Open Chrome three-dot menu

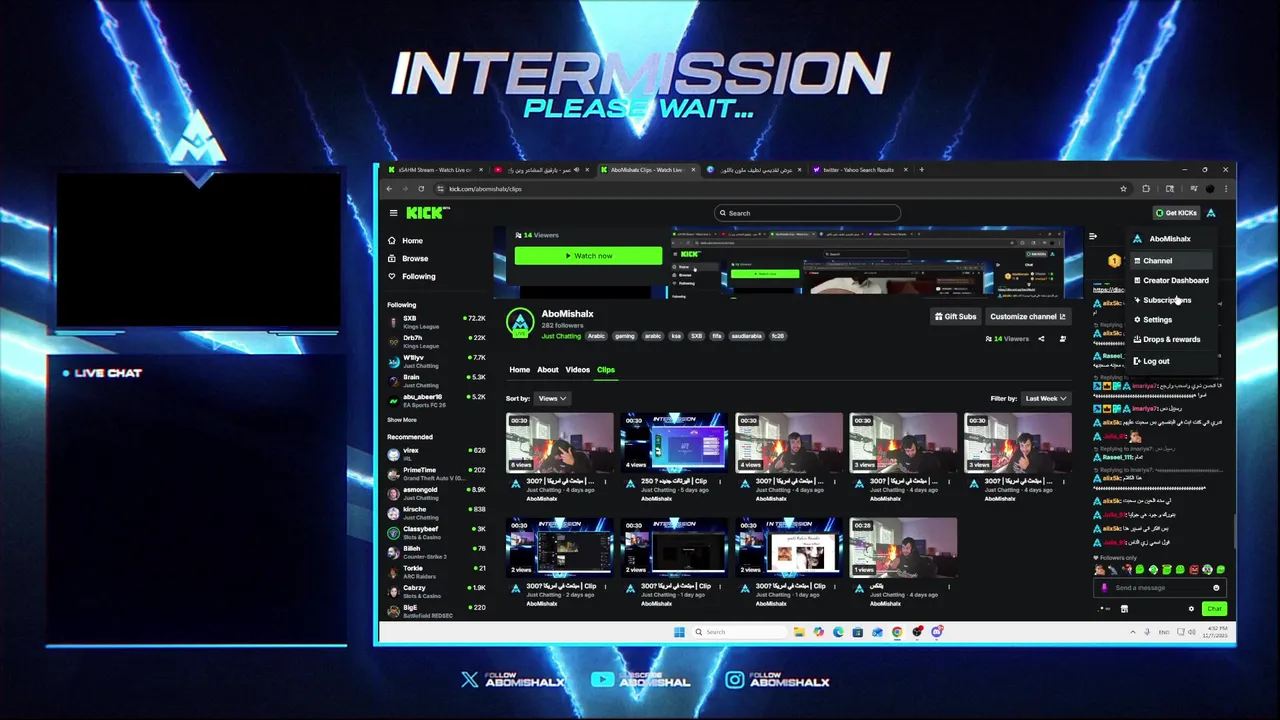tap(1226, 189)
